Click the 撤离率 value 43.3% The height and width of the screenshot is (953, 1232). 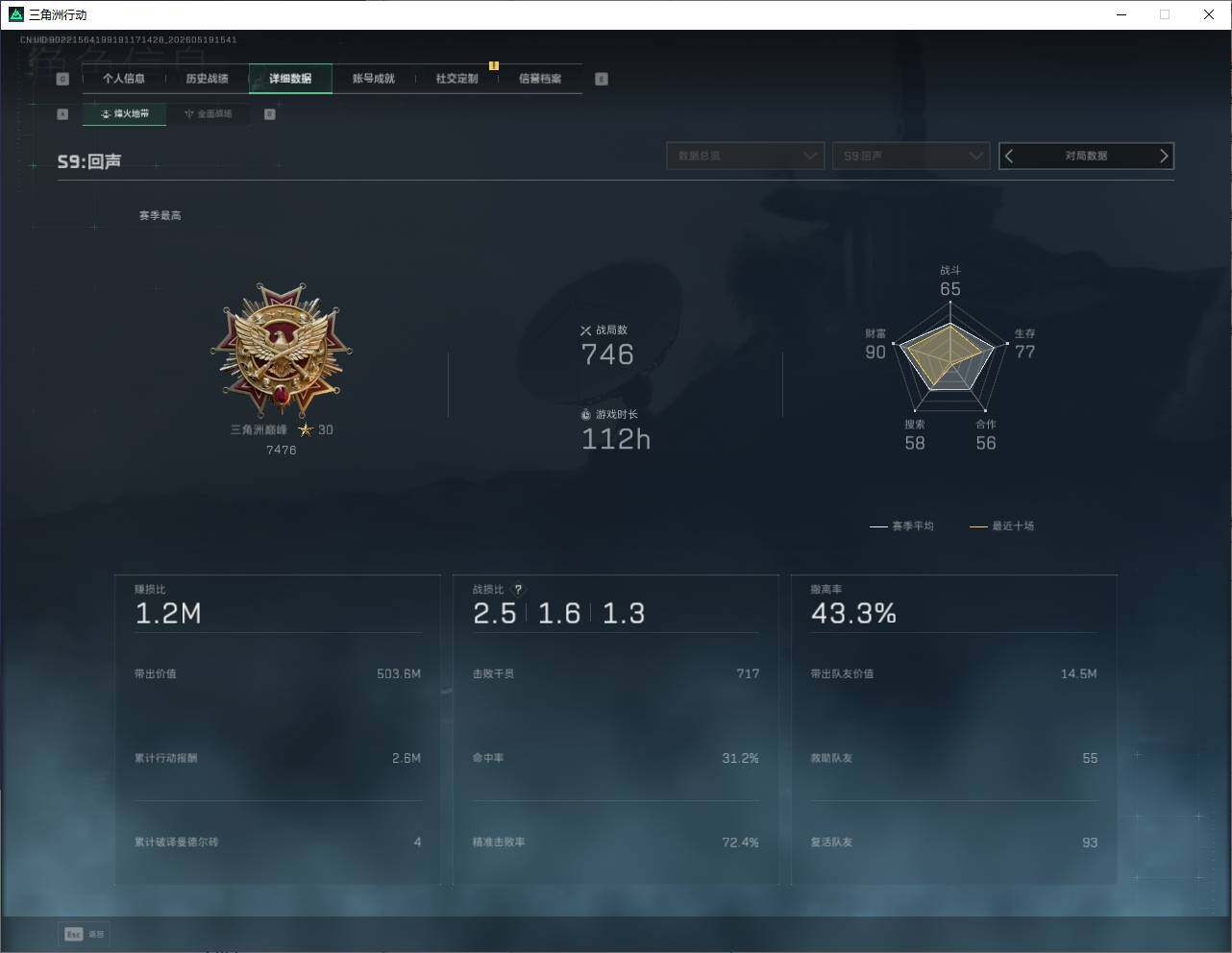click(853, 614)
